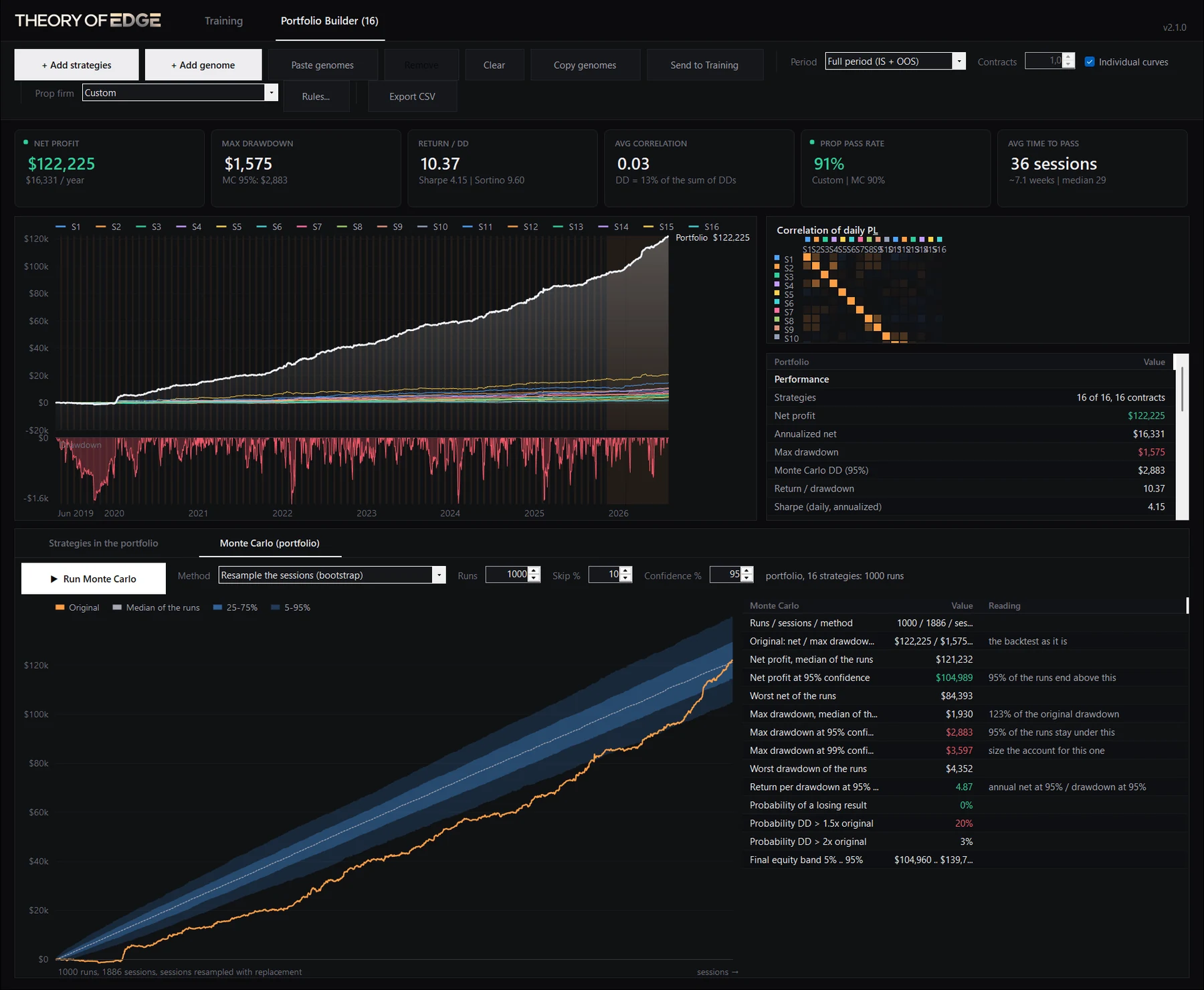Open the Rules... dialog button
The width and height of the screenshot is (1204, 990).
pos(316,96)
